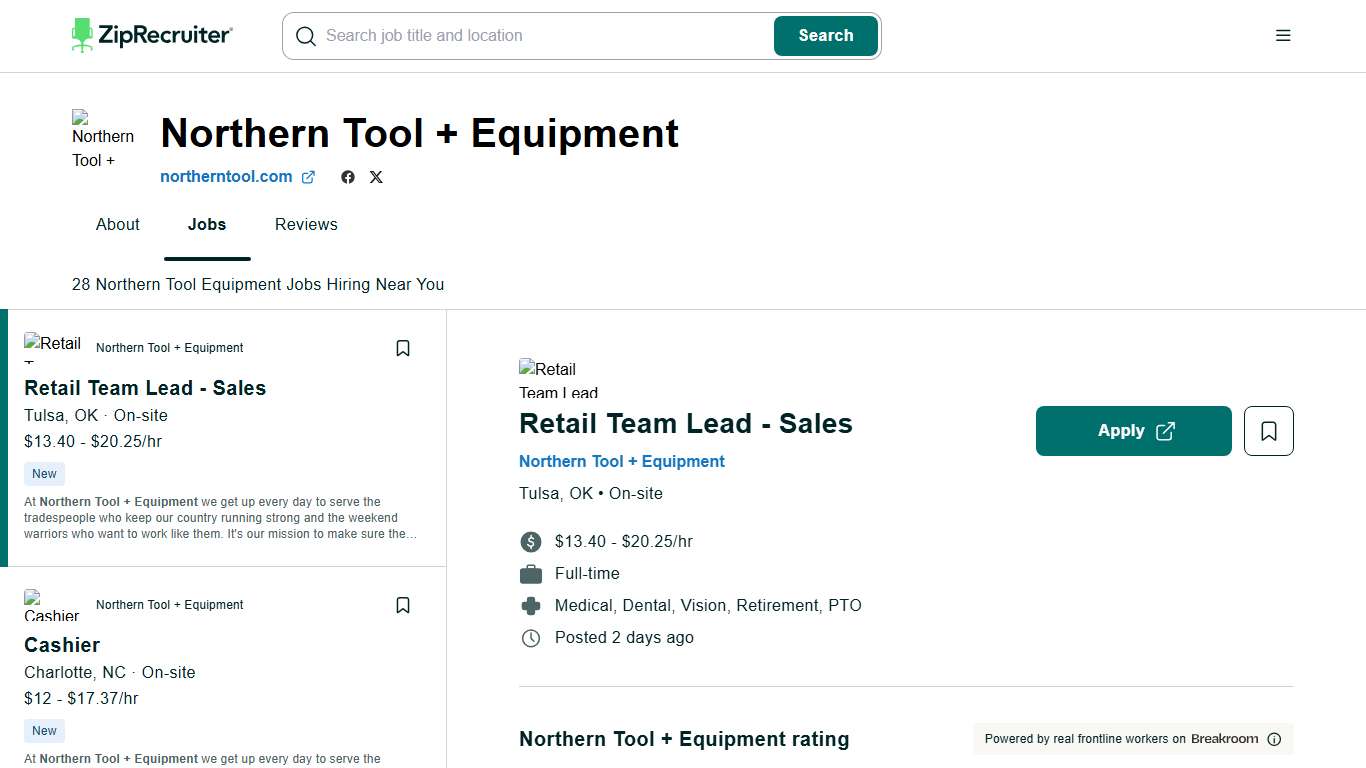
Task: Open the Reviews tab
Action: tap(306, 224)
